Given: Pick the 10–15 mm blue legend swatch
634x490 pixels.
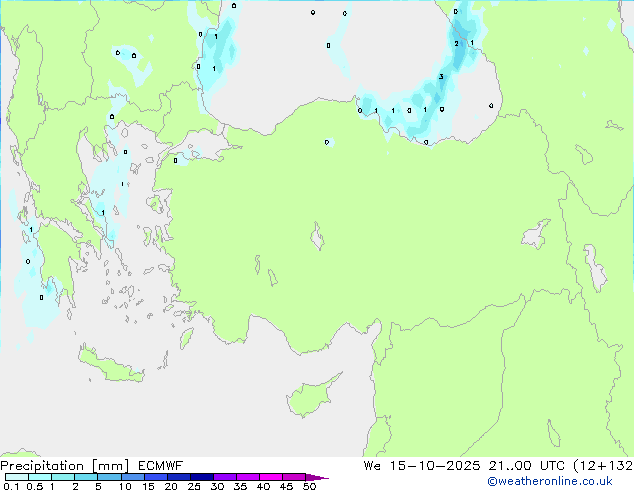Looking at the screenshot, I should 132,477.
